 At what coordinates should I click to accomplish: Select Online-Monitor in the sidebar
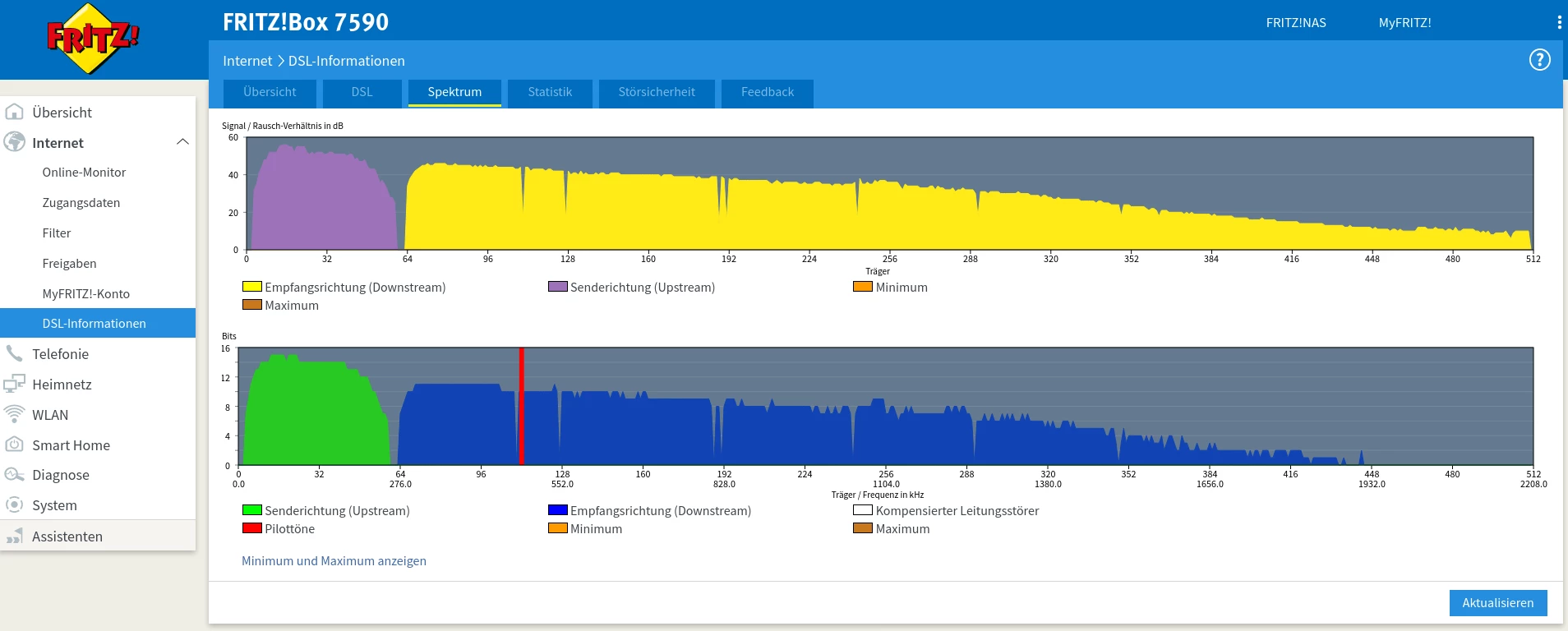coord(84,173)
